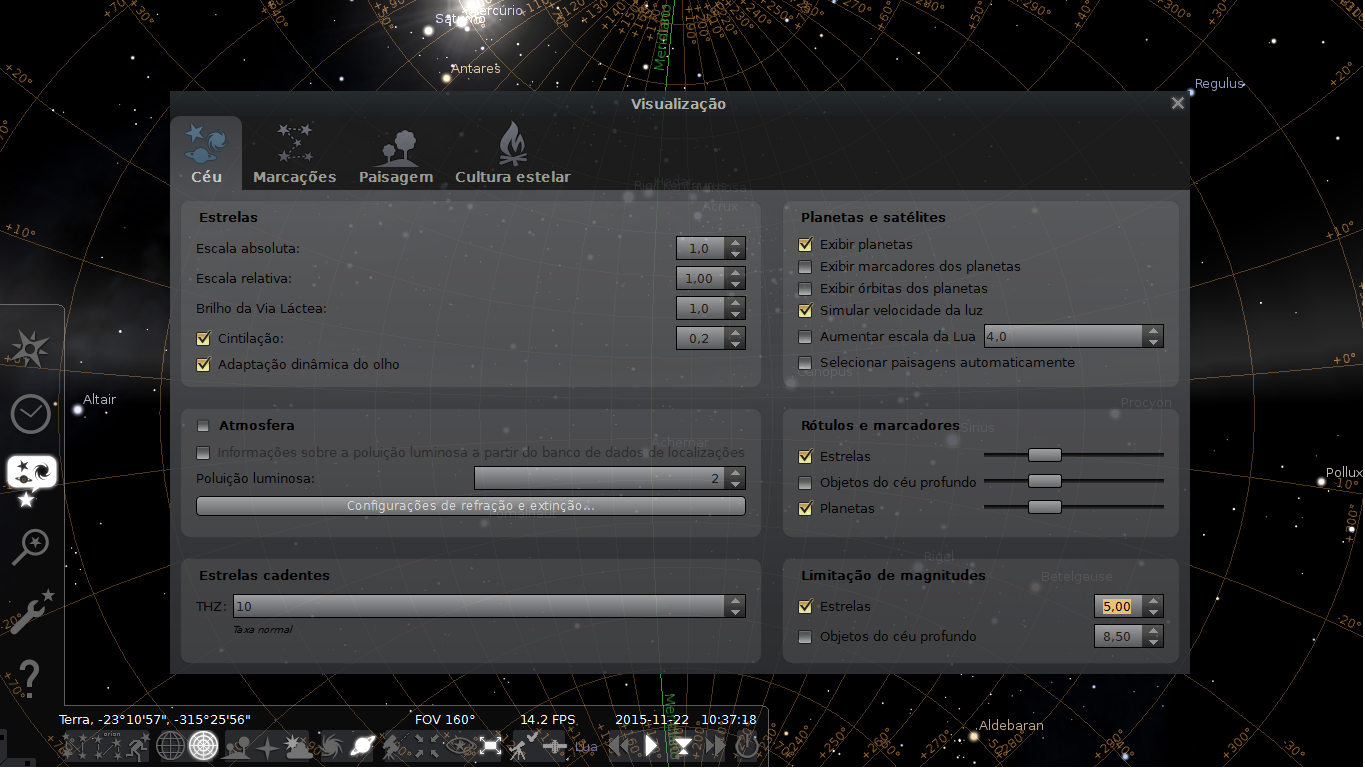Screen dimensions: 1365x769
Task: Switch to the Céu tab
Action: click(x=206, y=153)
